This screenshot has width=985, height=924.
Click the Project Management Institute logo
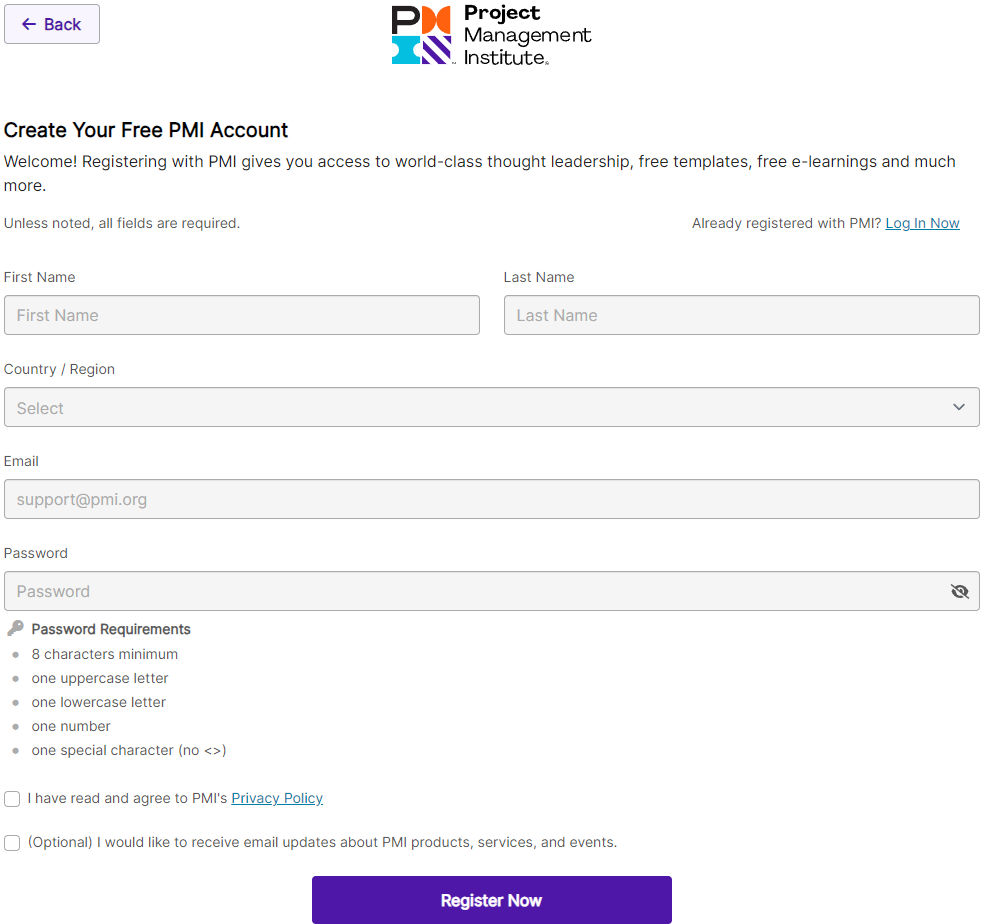pyautogui.click(x=491, y=35)
